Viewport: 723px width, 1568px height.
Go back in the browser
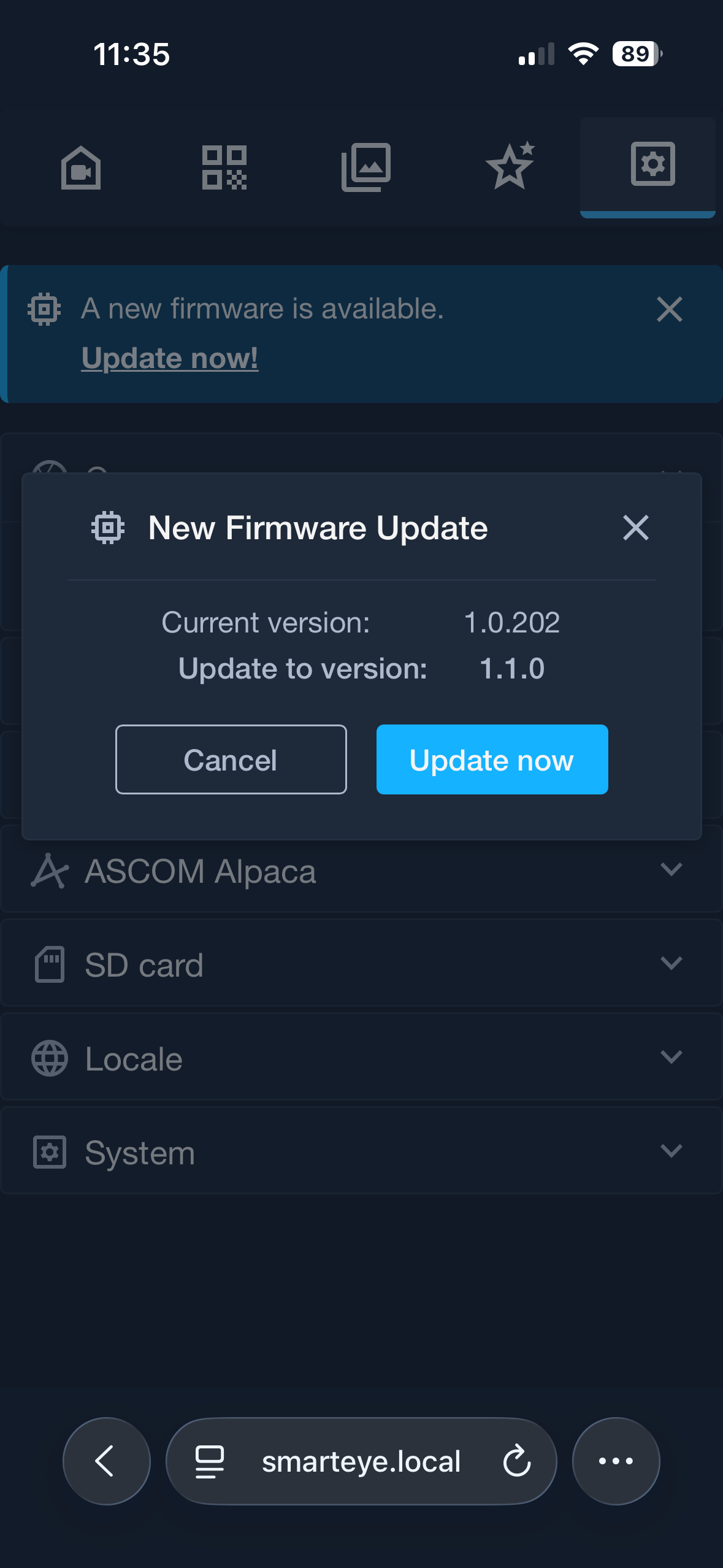coord(106,1461)
